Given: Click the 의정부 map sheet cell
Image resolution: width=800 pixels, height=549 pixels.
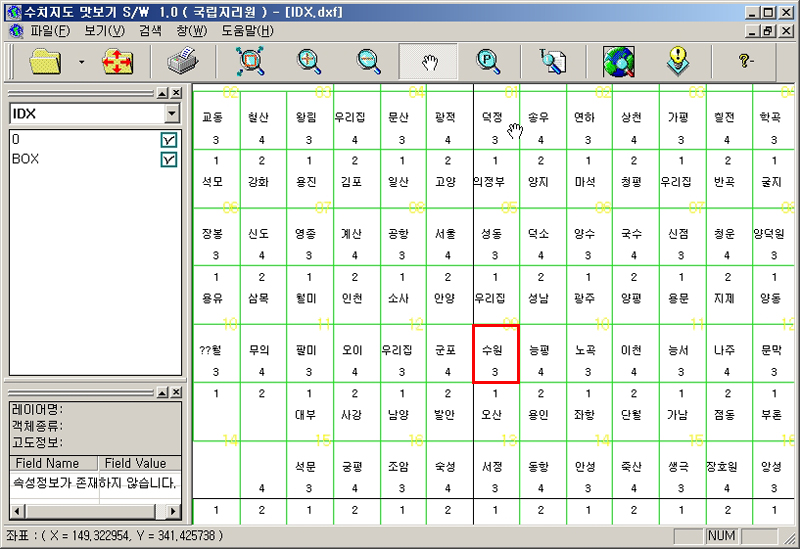Looking at the screenshot, I should (496, 179).
